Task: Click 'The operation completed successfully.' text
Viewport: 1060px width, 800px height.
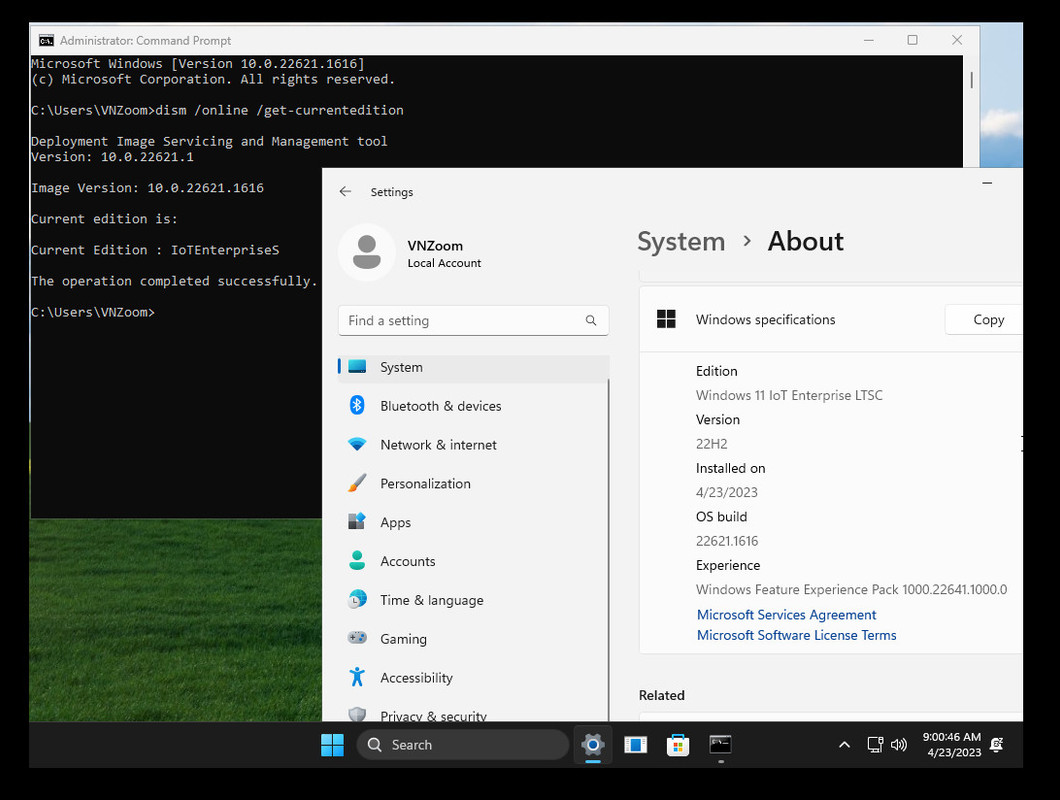Action: (174, 281)
